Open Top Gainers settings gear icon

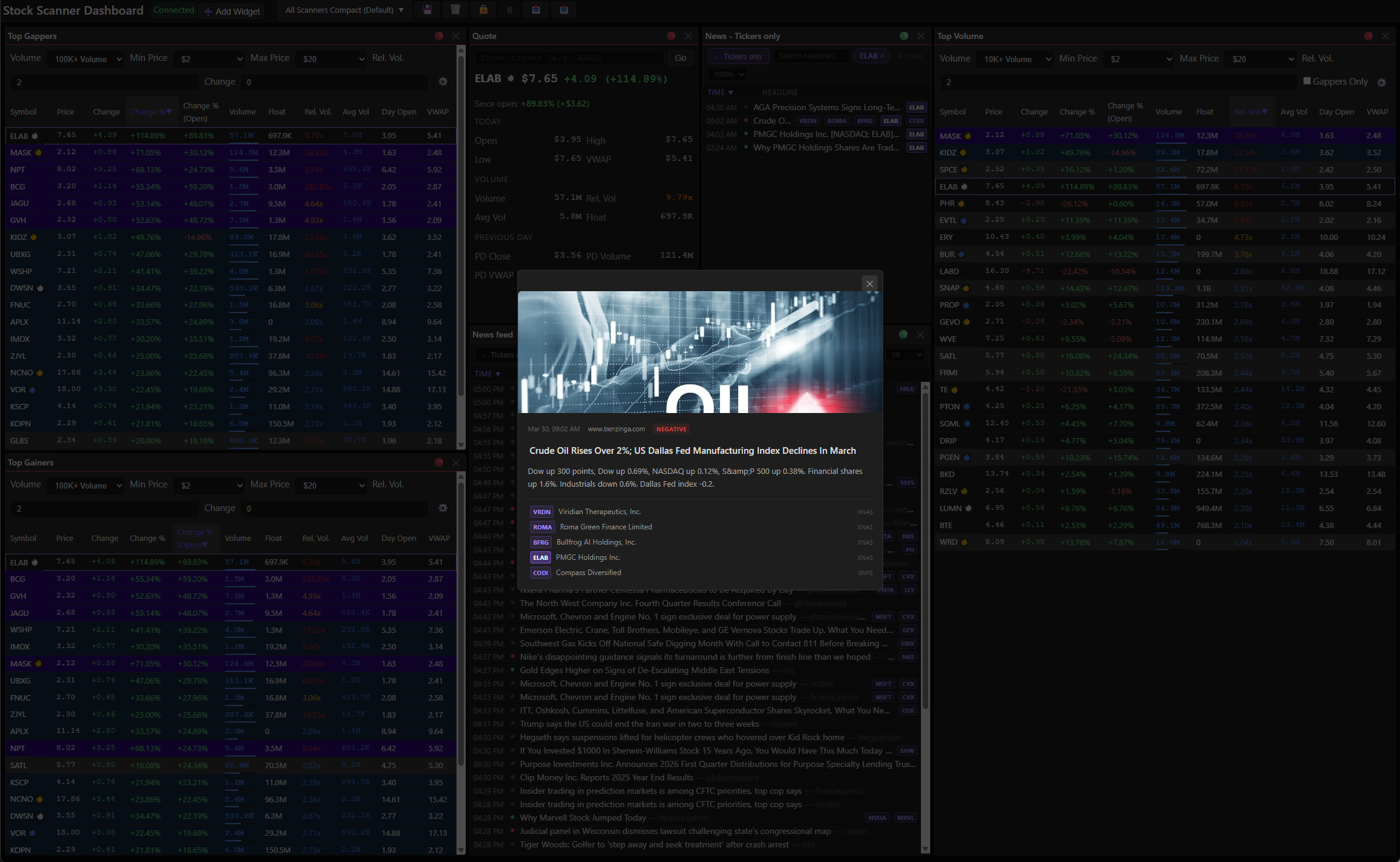(x=443, y=508)
